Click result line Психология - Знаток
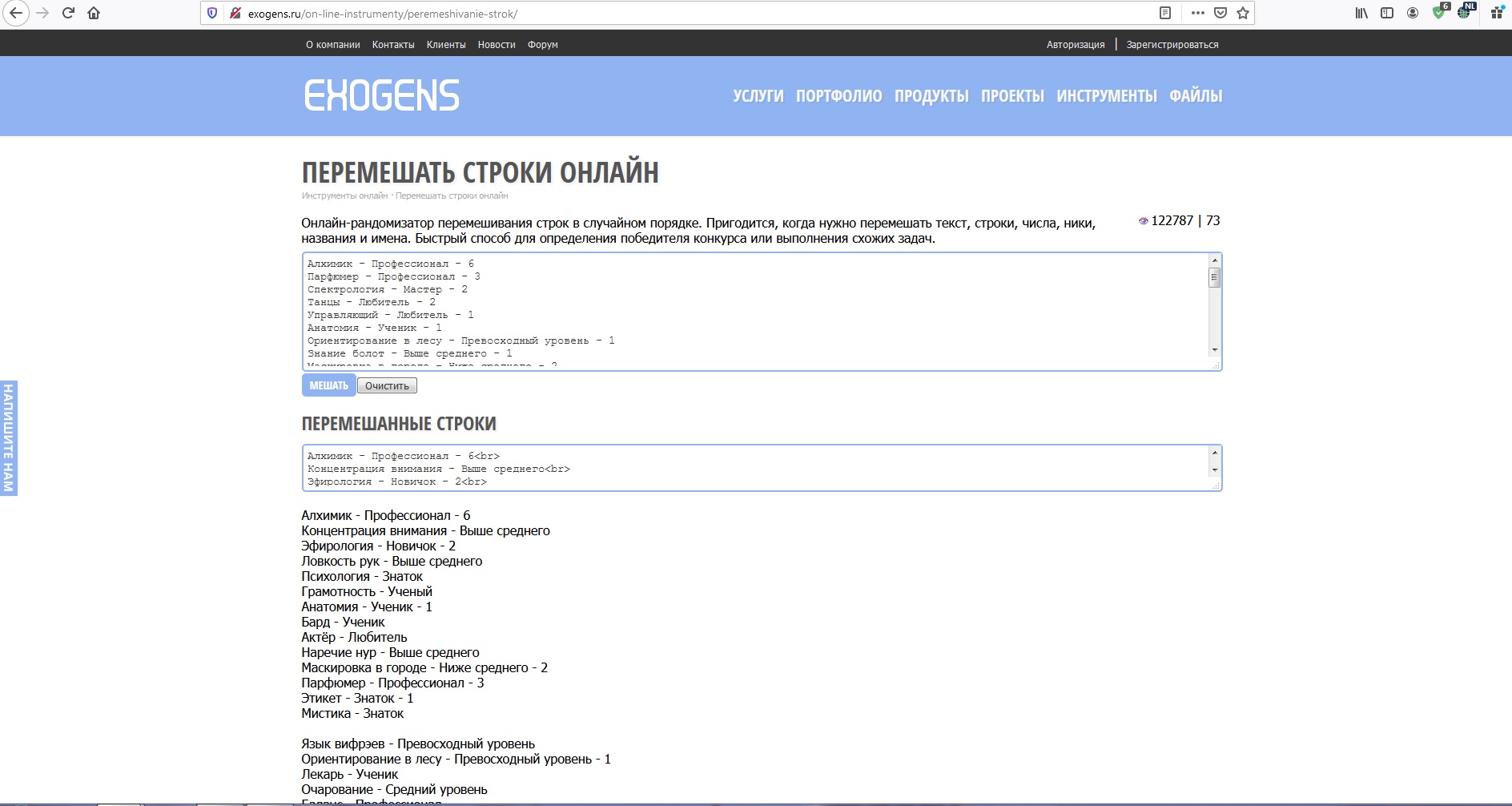The height and width of the screenshot is (806, 1512). coord(362,576)
